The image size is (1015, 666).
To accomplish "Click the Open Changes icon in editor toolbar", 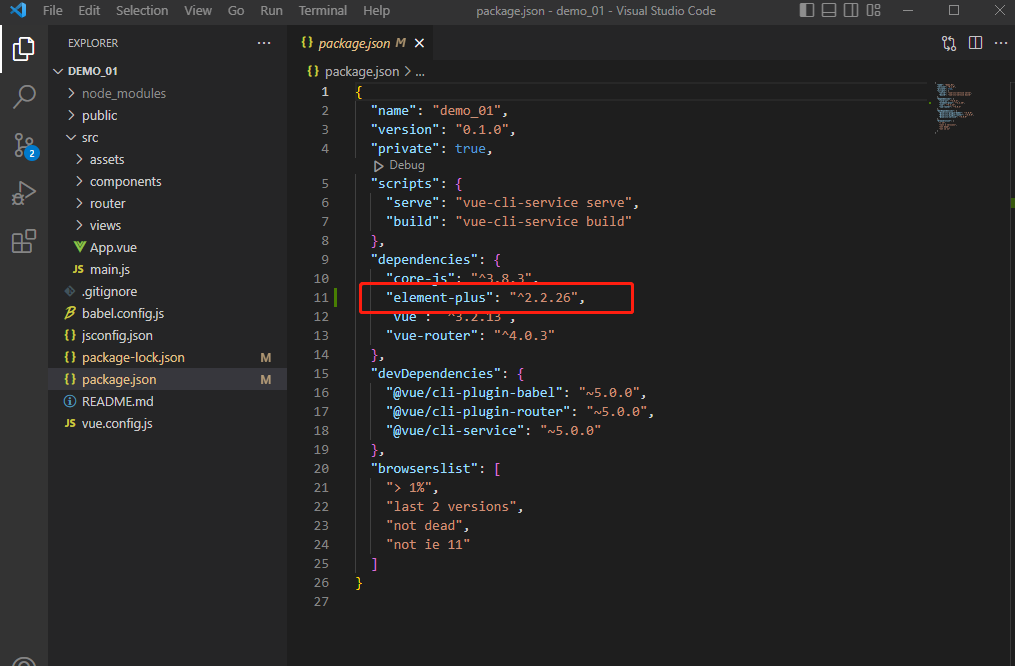I will click(949, 43).
